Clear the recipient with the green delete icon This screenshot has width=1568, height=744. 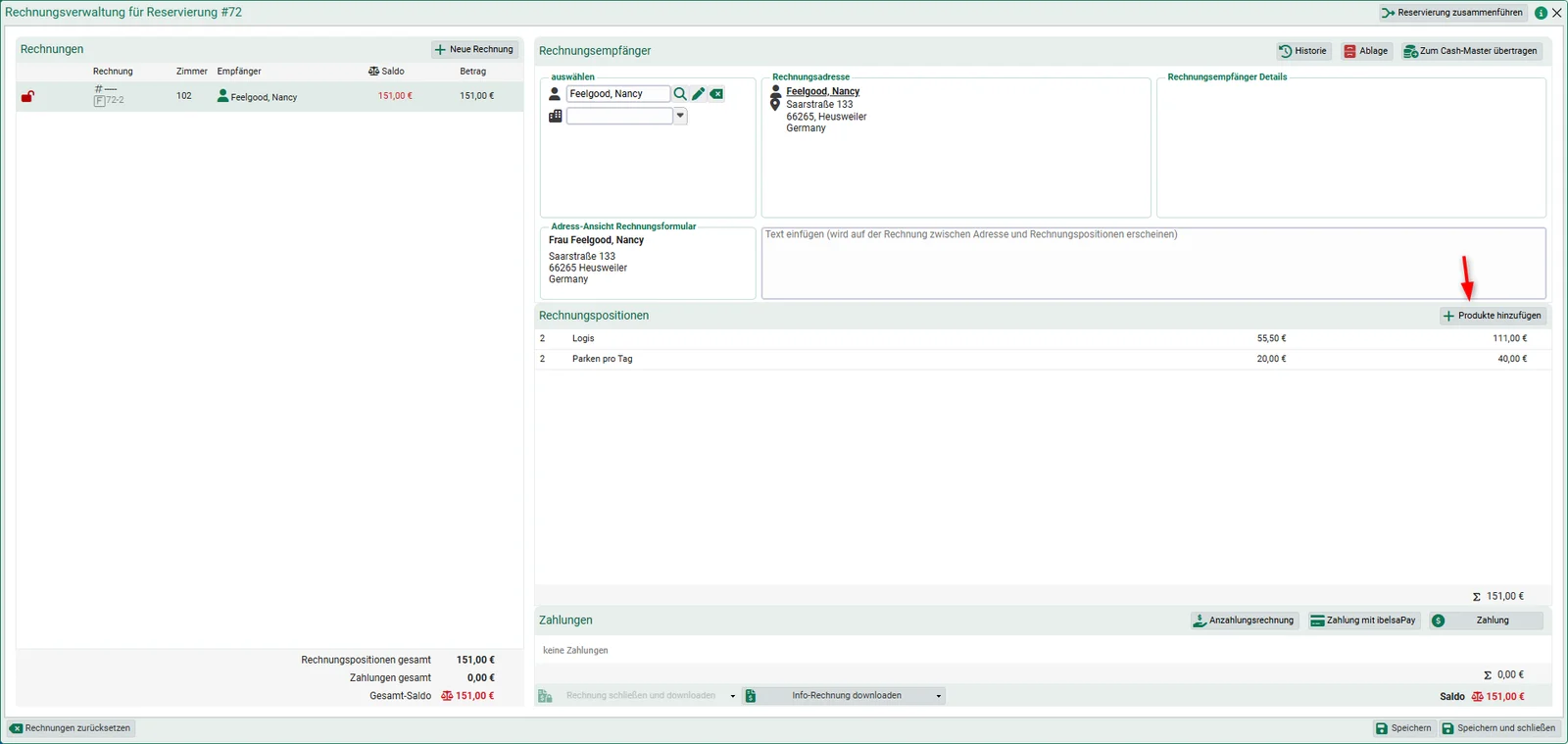pos(716,94)
